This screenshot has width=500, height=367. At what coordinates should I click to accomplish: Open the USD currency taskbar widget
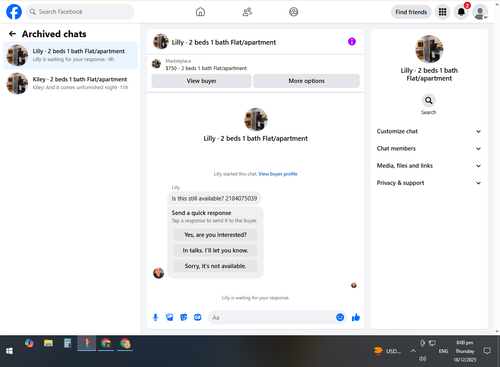point(387,351)
